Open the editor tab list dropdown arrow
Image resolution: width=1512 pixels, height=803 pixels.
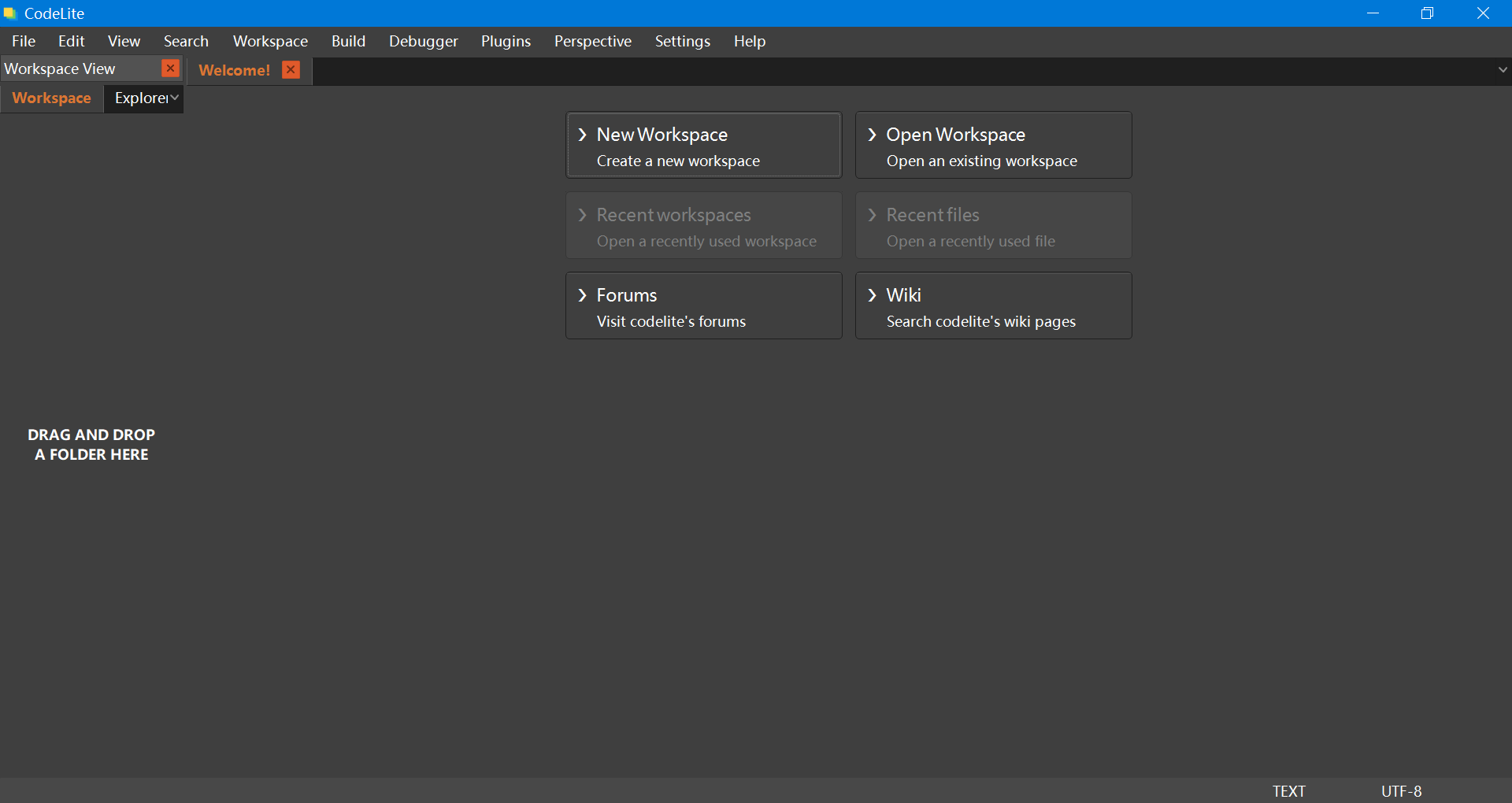pos(1503,70)
